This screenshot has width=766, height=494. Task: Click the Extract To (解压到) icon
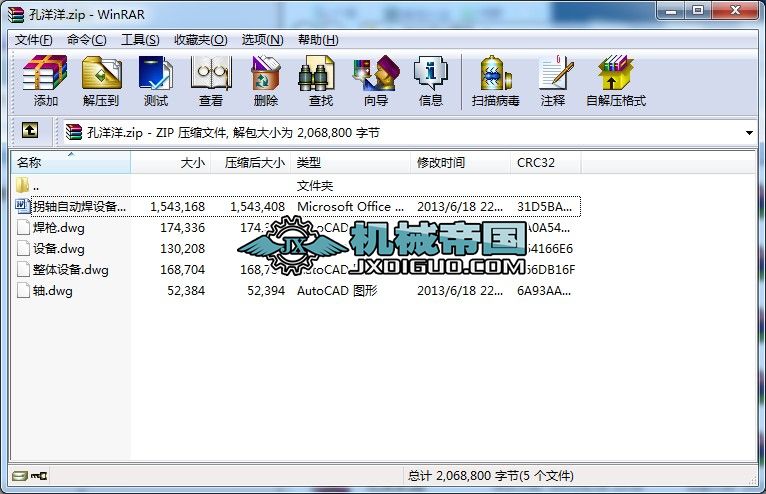(x=101, y=81)
